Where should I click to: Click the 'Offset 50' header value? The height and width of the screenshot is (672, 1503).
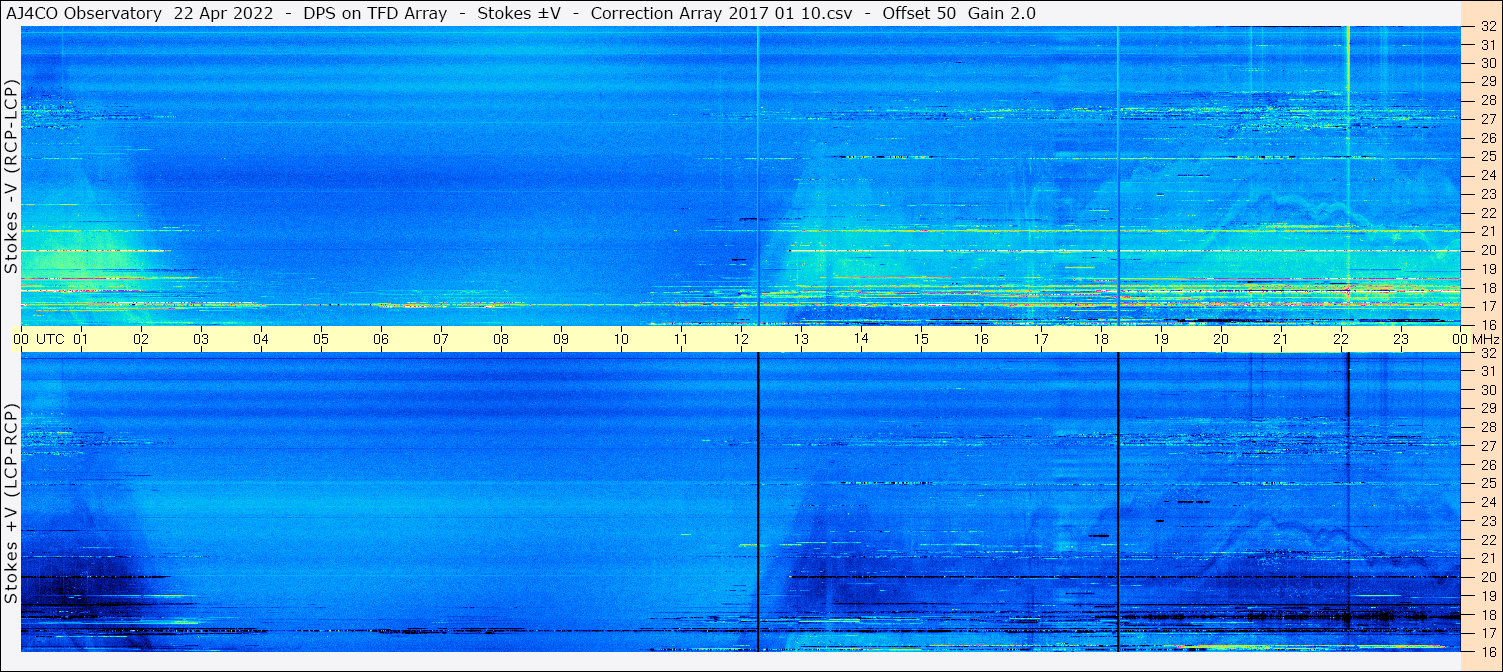(x=918, y=13)
